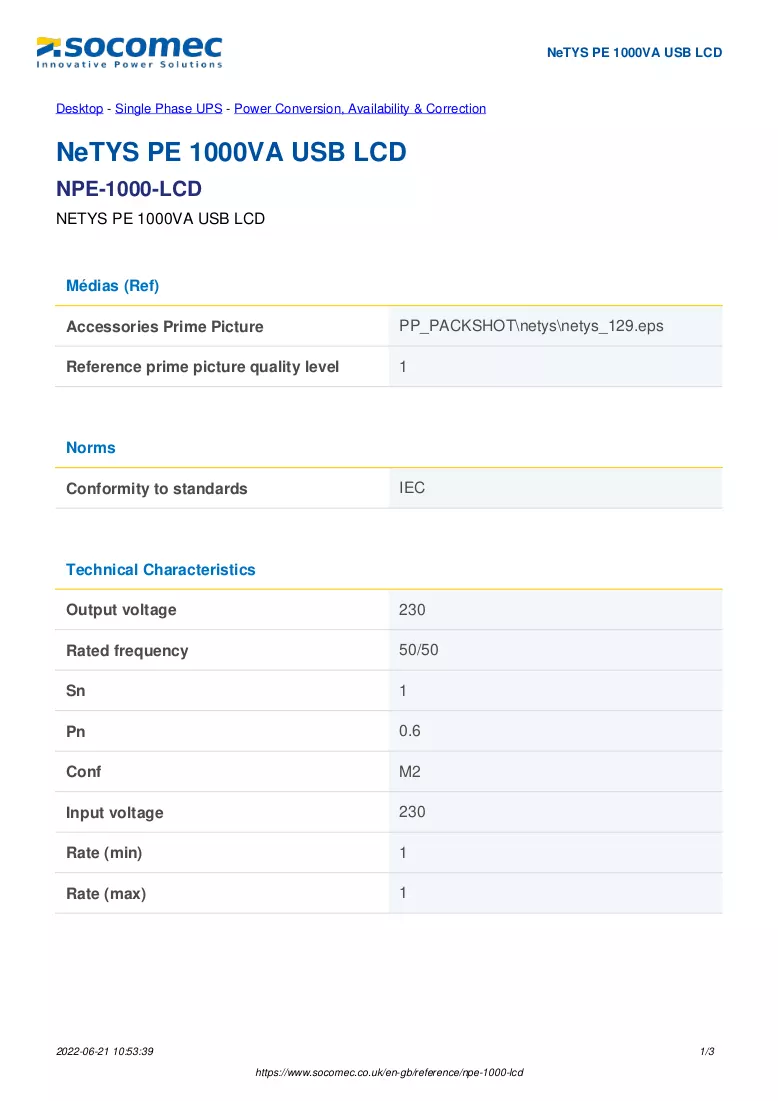Click the NeTYS PE 1000VA USB LCD title

pyautogui.click(x=231, y=152)
